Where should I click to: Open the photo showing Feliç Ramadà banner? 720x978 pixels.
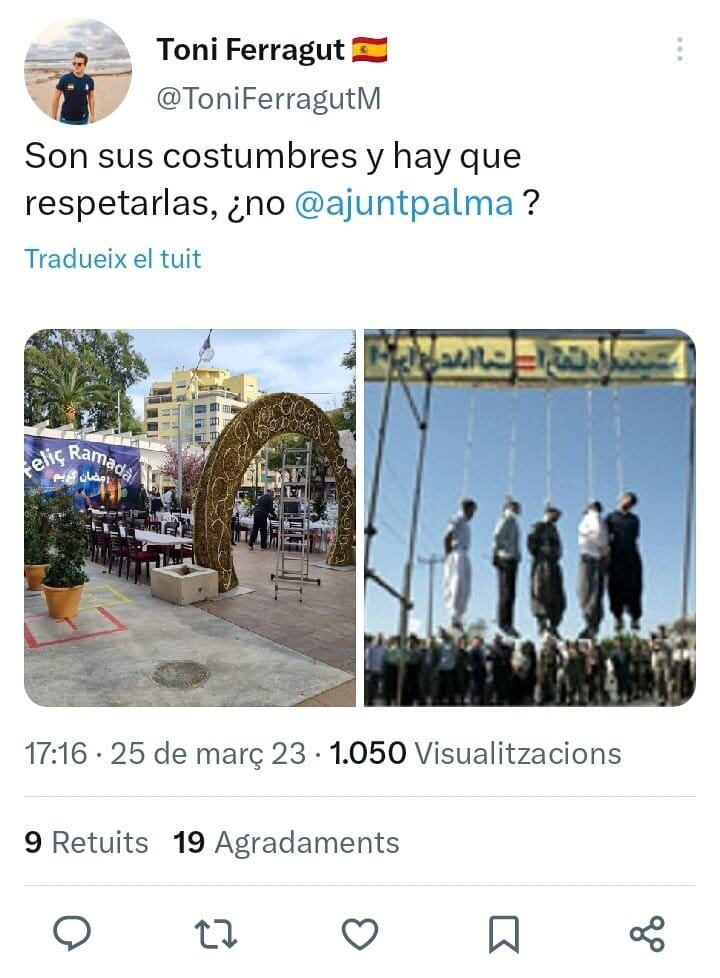tap(190, 518)
